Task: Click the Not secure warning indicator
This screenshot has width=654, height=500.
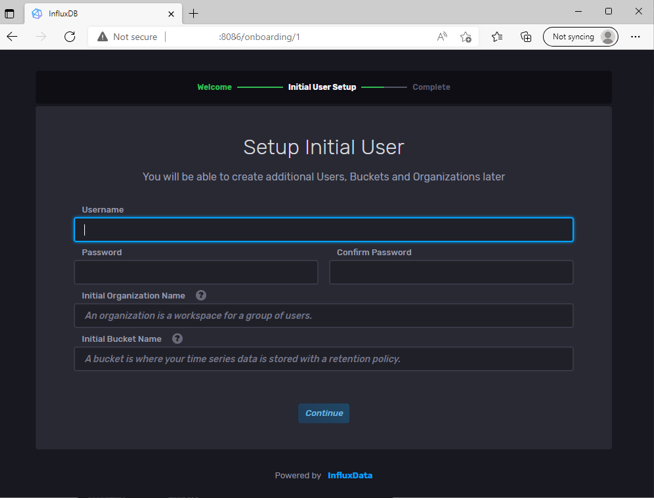Action: pos(127,37)
